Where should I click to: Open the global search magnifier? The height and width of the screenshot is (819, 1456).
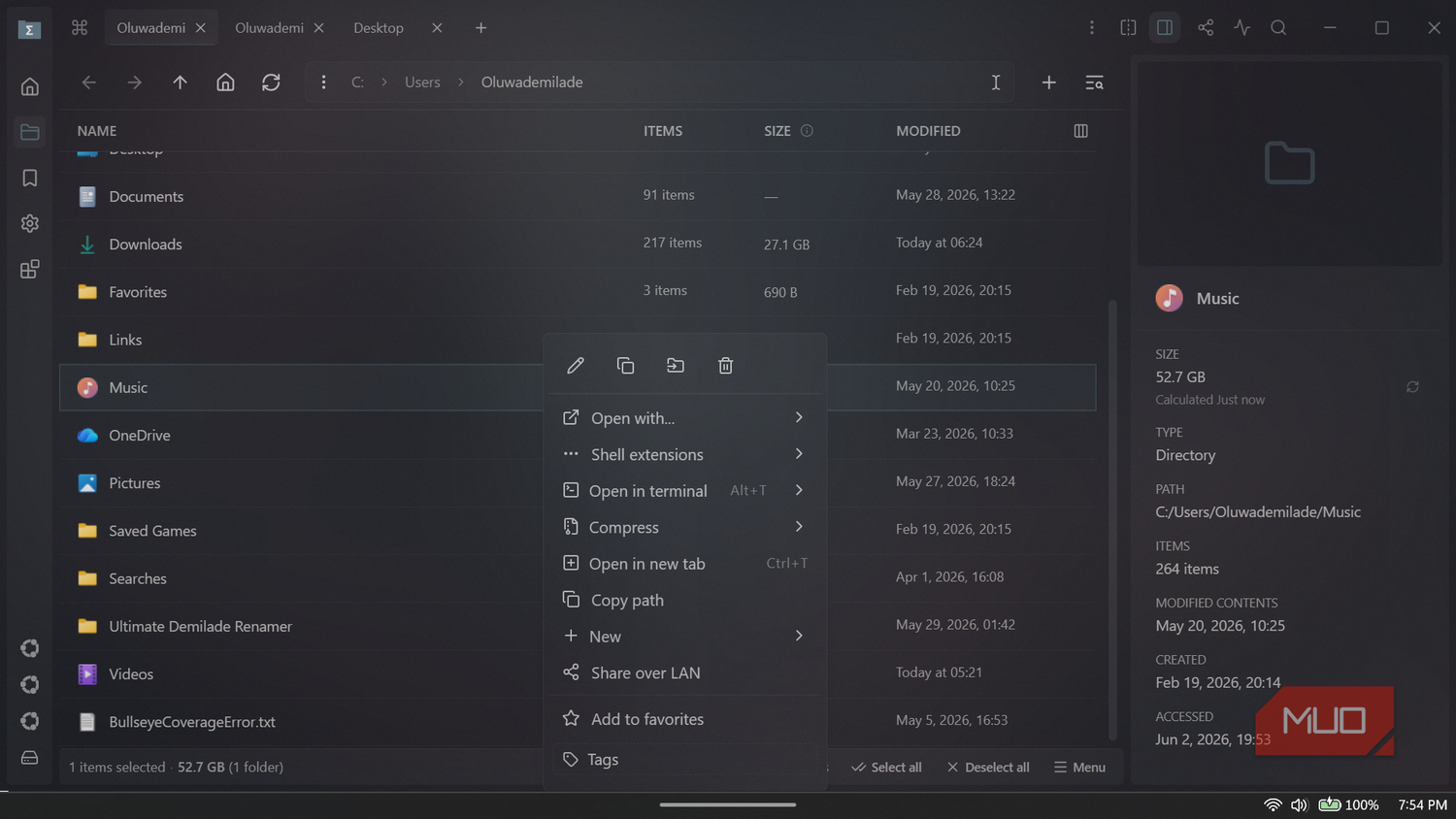pyautogui.click(x=1278, y=28)
